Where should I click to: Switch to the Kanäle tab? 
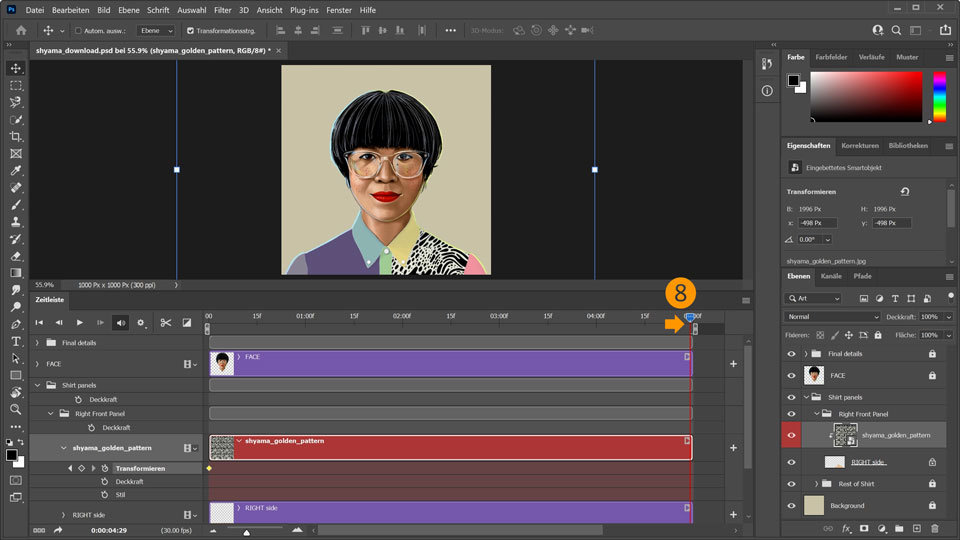point(831,276)
